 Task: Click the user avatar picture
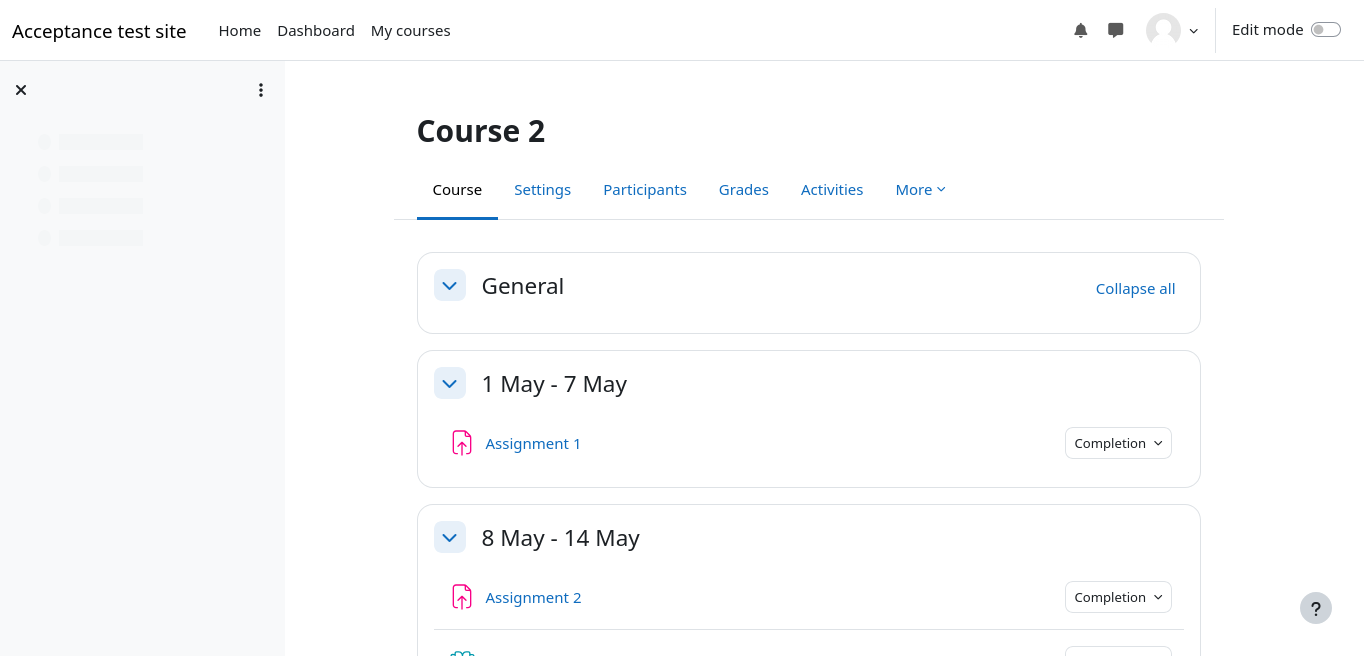point(1163,30)
